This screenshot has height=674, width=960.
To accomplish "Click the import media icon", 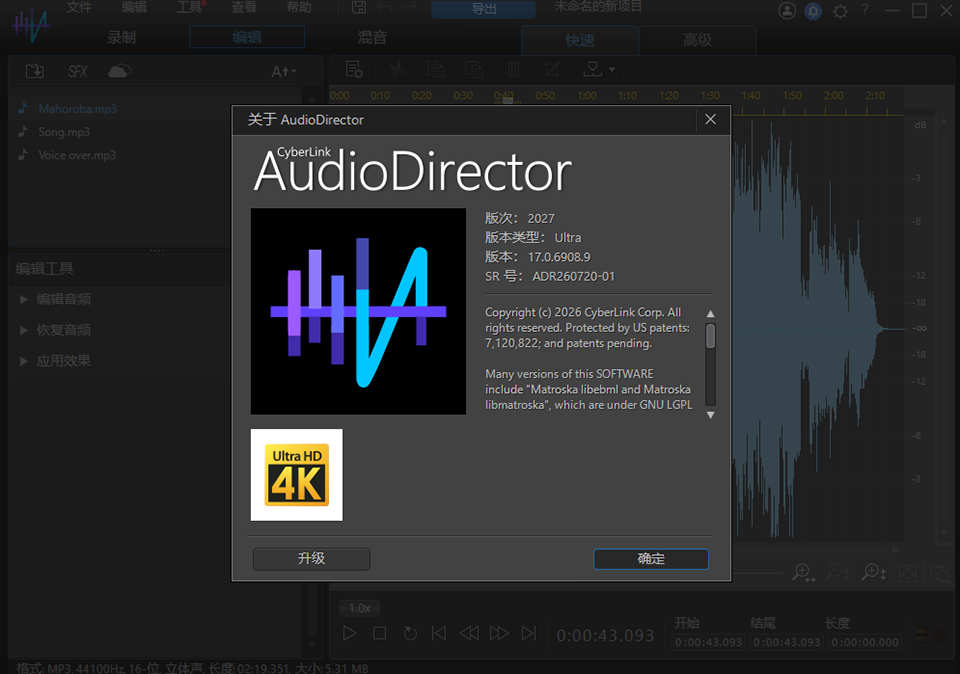I will [35, 71].
